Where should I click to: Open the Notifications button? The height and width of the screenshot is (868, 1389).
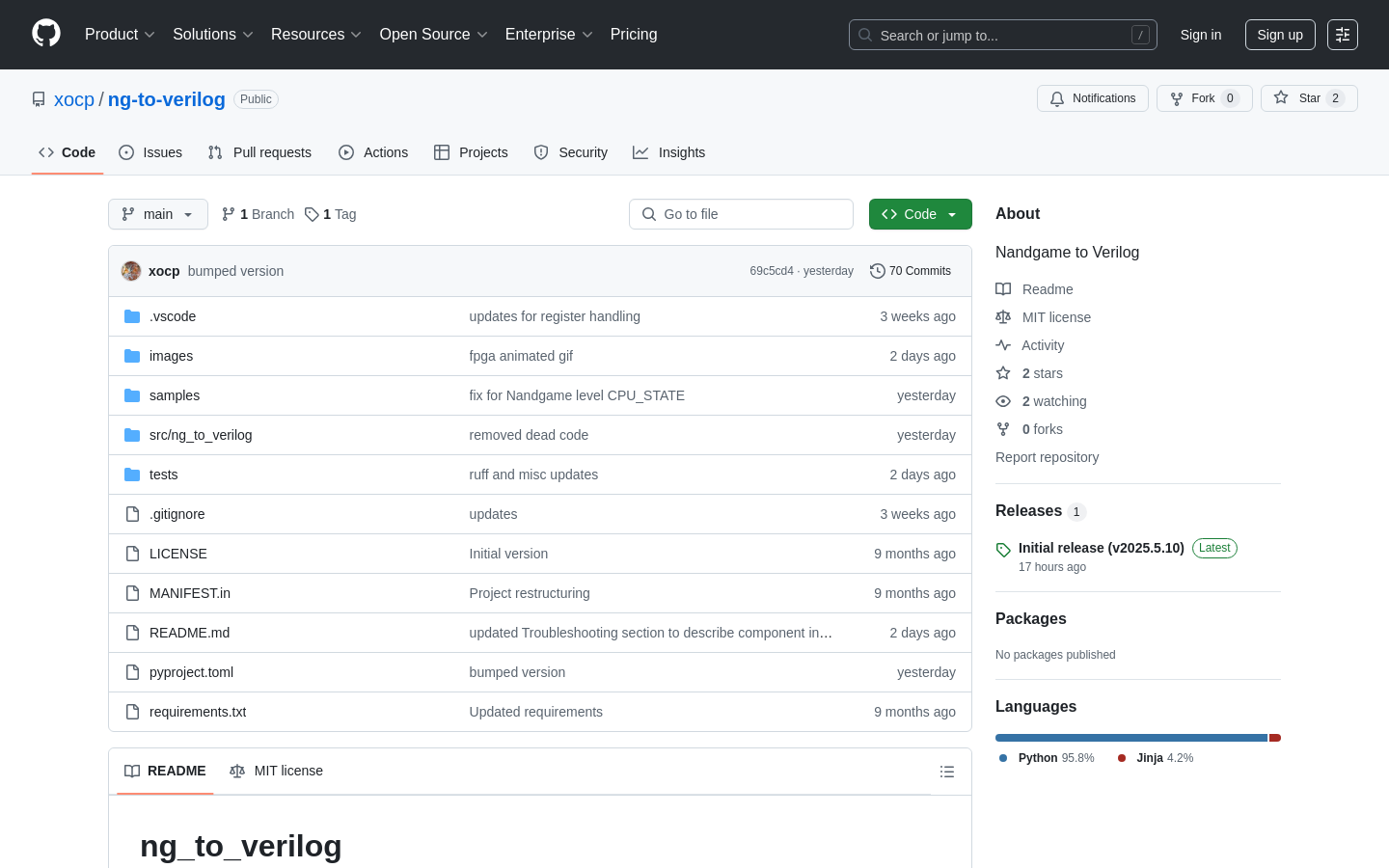[x=1093, y=98]
